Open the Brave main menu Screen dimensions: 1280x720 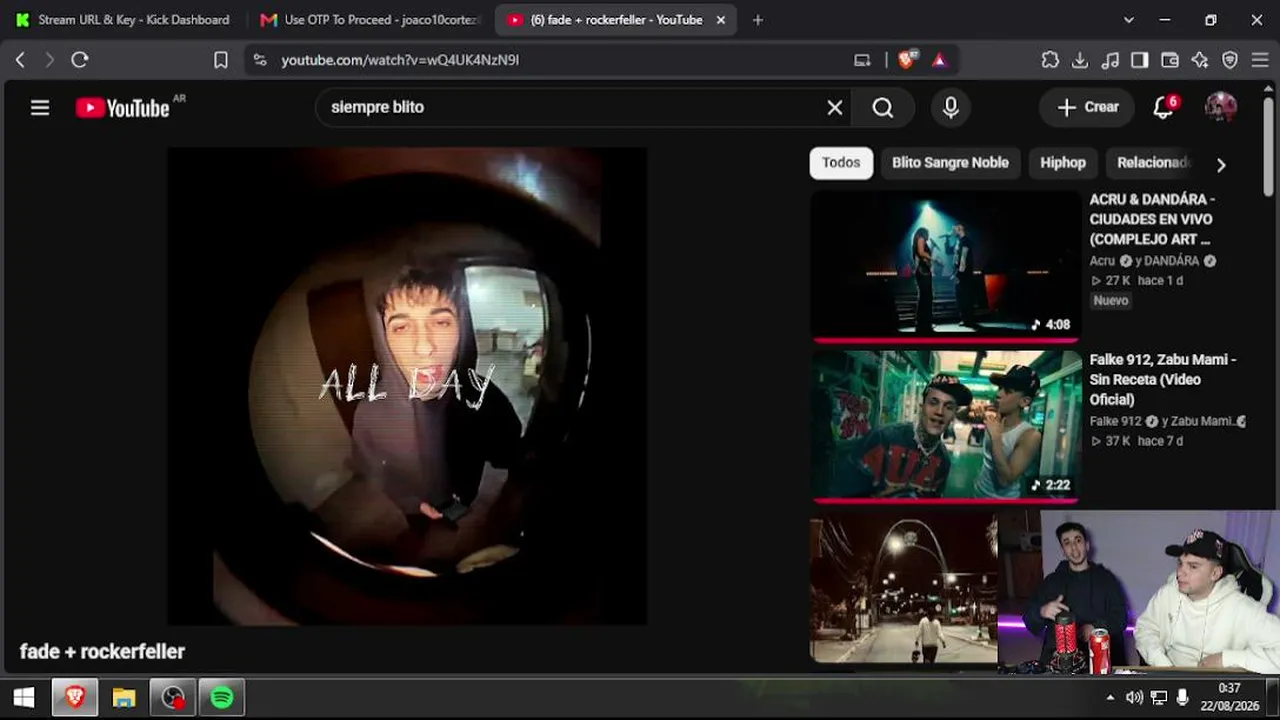click(x=1260, y=60)
